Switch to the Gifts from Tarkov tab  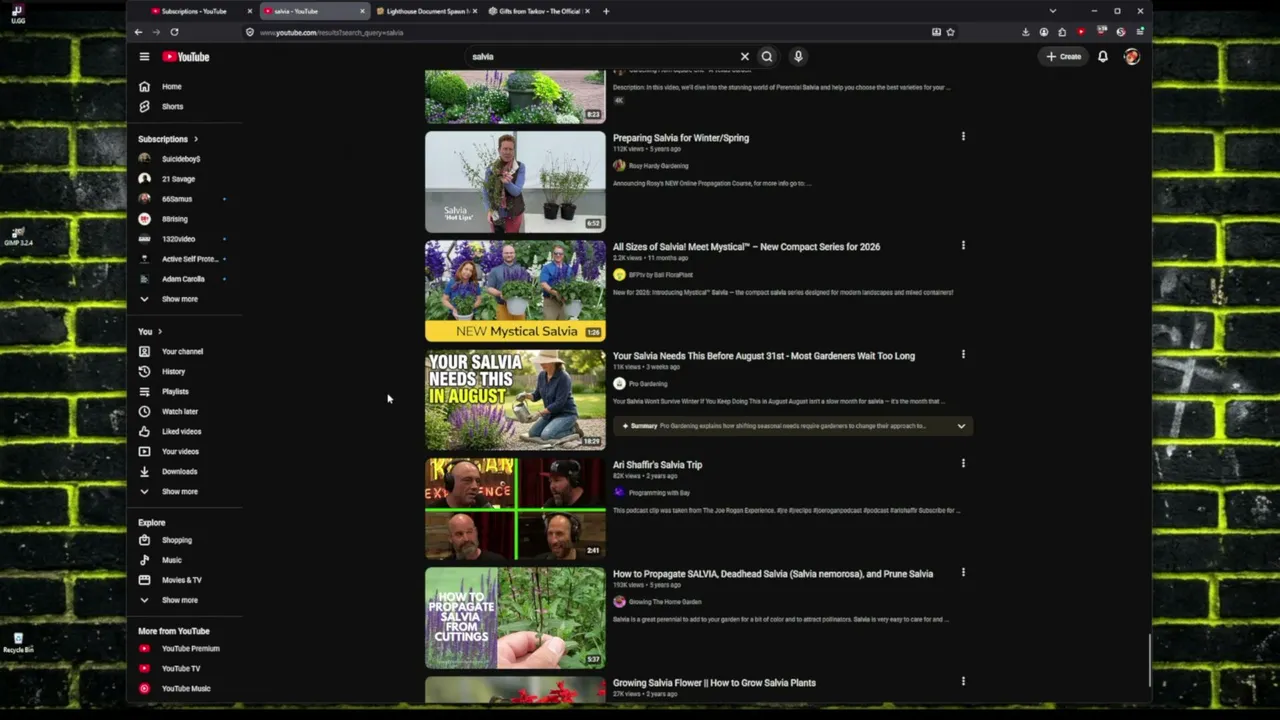[x=538, y=11]
